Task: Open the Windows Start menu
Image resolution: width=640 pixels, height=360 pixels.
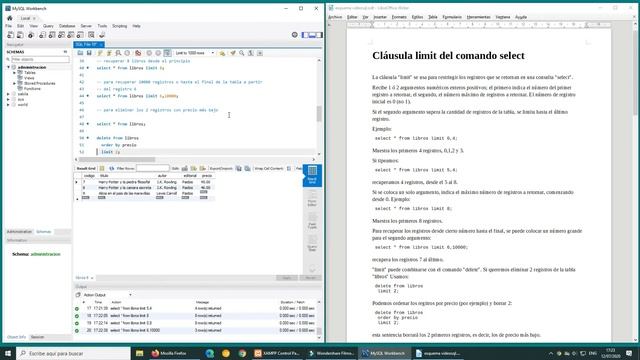Action: click(x=8, y=353)
